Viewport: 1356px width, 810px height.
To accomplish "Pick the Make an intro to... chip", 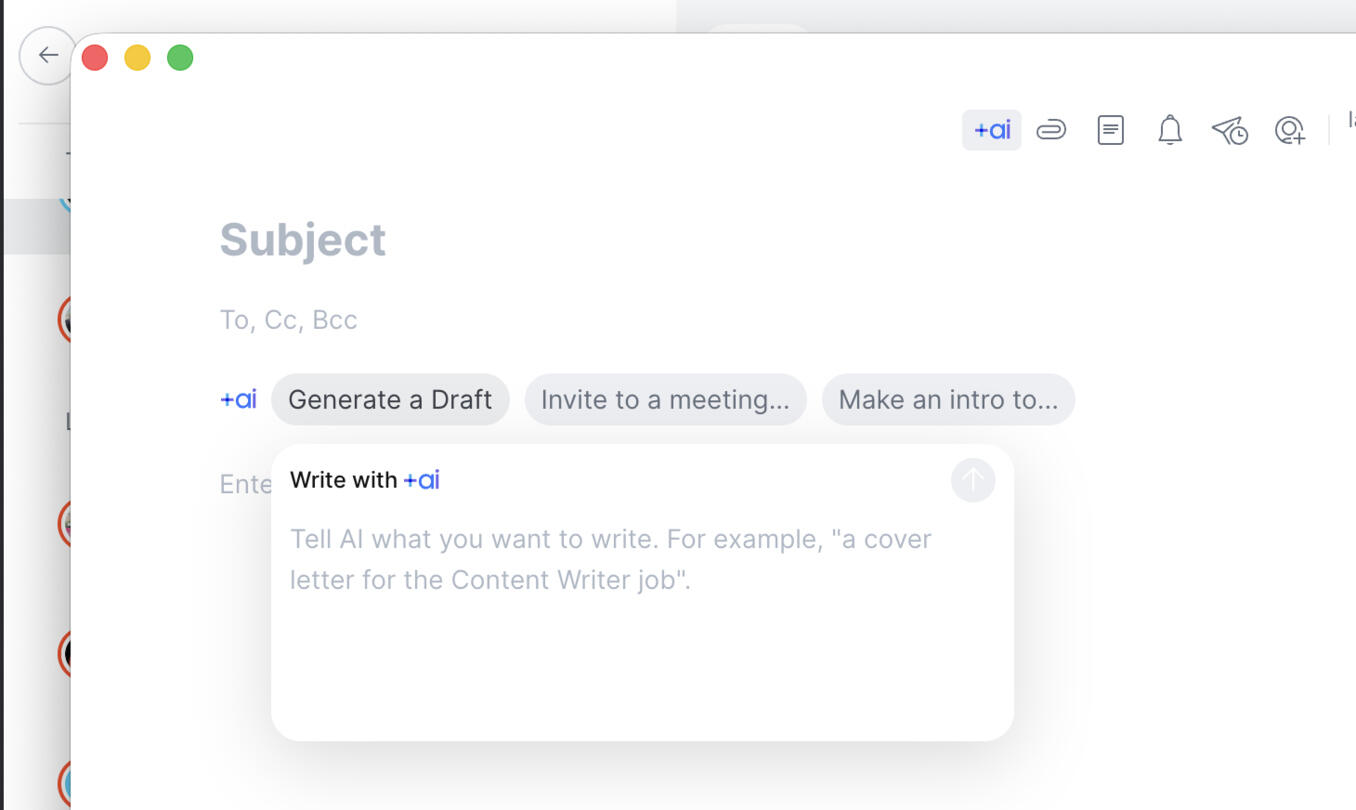I will pyautogui.click(x=948, y=399).
